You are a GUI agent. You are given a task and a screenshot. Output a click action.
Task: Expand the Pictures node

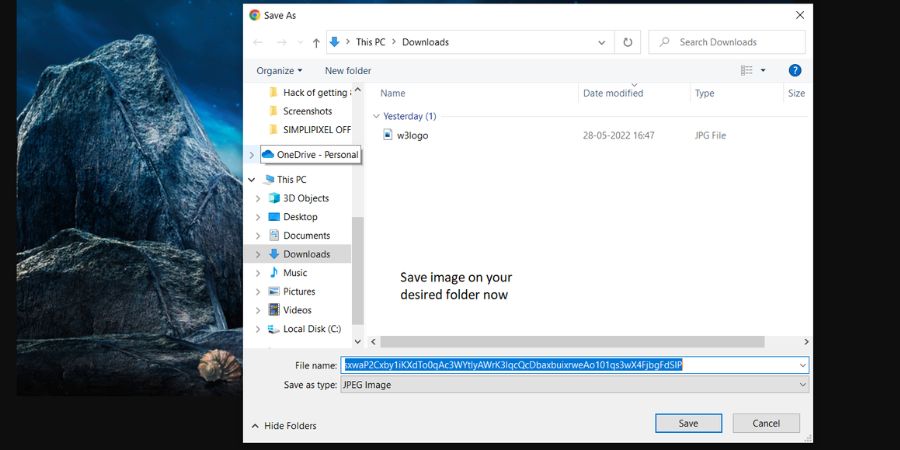tap(258, 292)
